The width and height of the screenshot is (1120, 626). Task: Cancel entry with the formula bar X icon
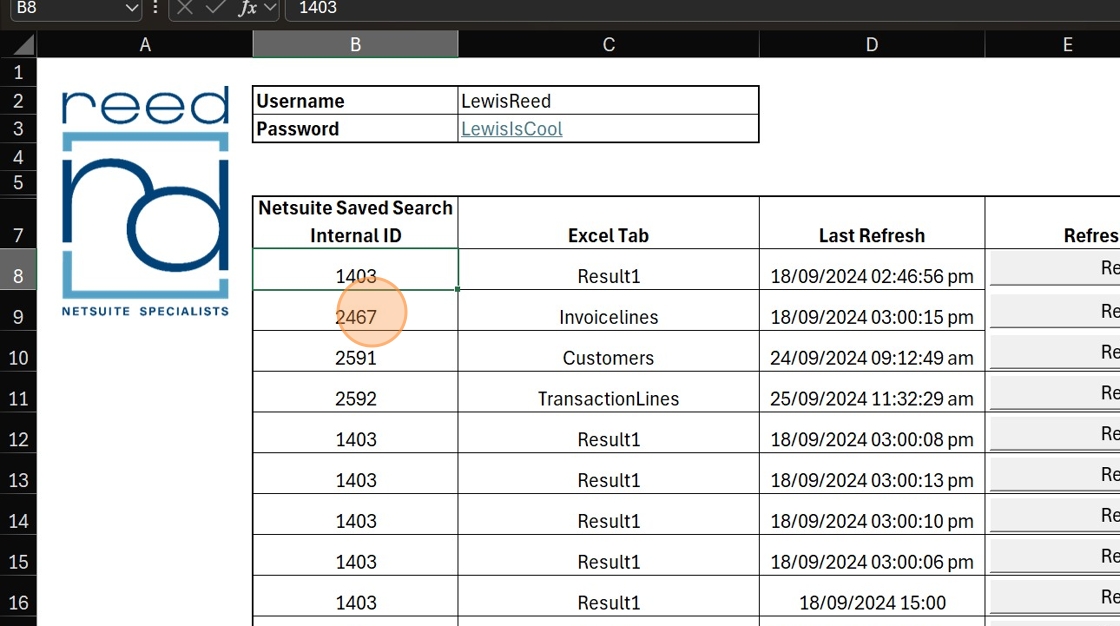pyautogui.click(x=185, y=8)
